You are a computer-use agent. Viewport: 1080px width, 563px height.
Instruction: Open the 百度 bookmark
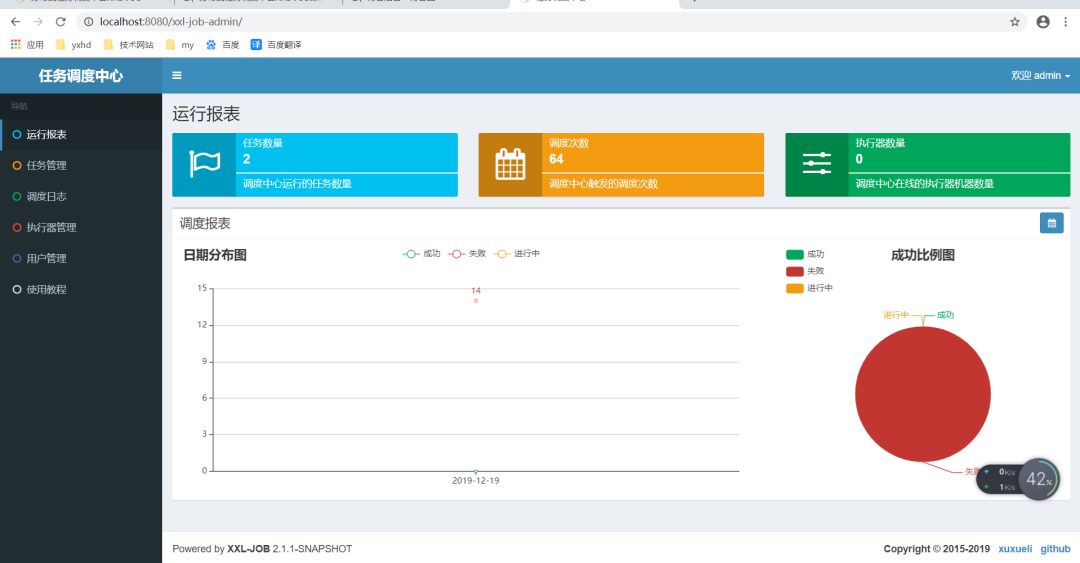pos(222,45)
